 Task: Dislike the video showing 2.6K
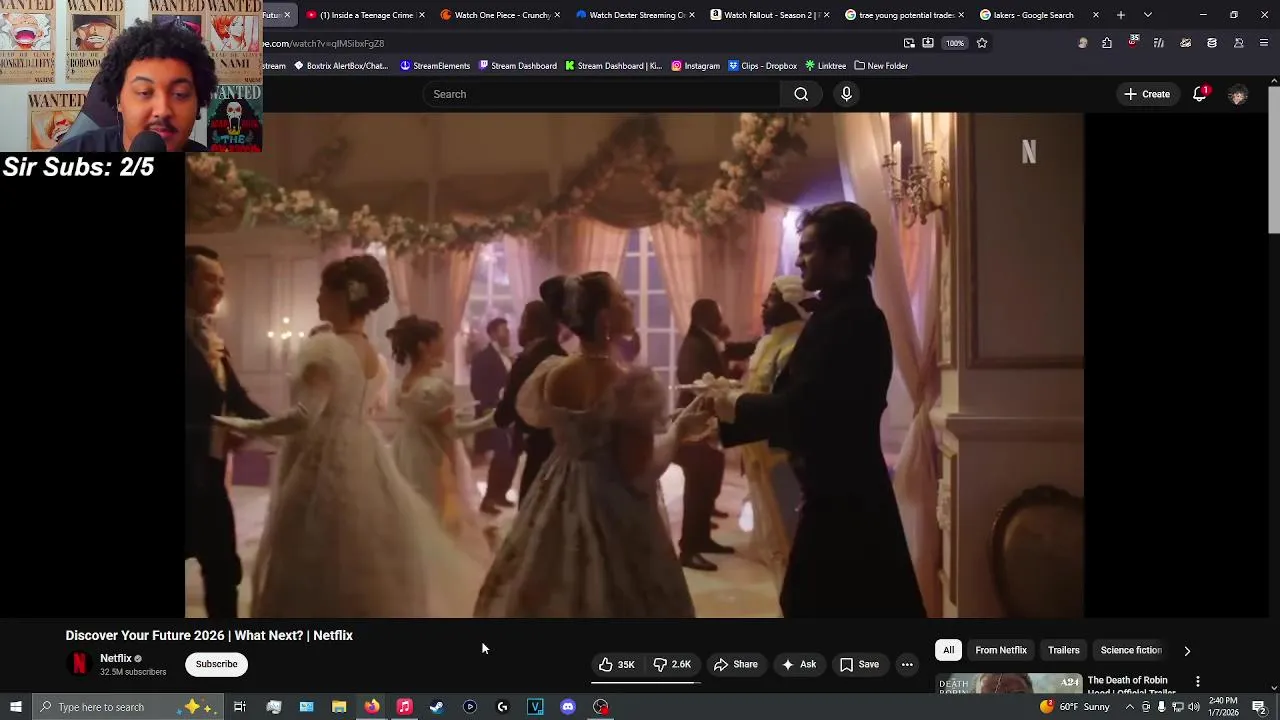(x=673, y=664)
